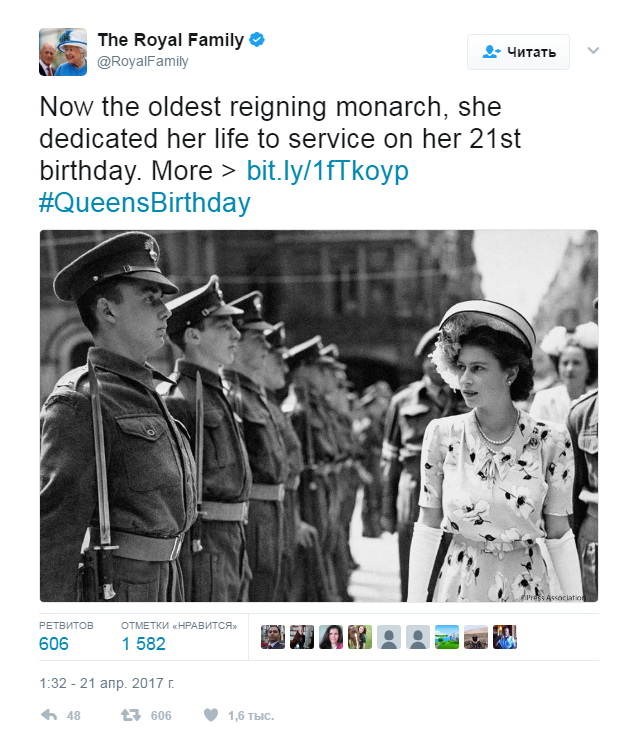Open first liker's avatar in row
The image size is (638, 743).
tap(273, 637)
